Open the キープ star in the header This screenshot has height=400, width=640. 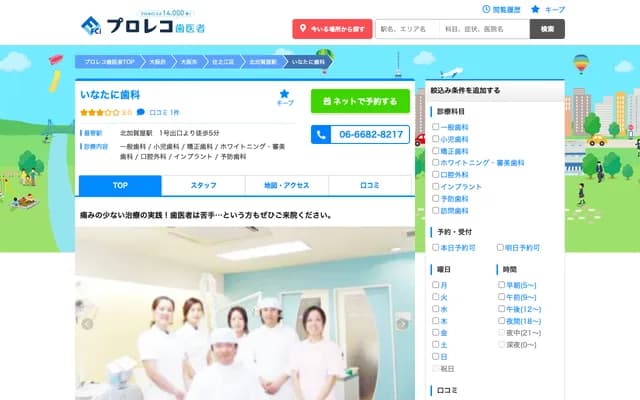click(548, 9)
